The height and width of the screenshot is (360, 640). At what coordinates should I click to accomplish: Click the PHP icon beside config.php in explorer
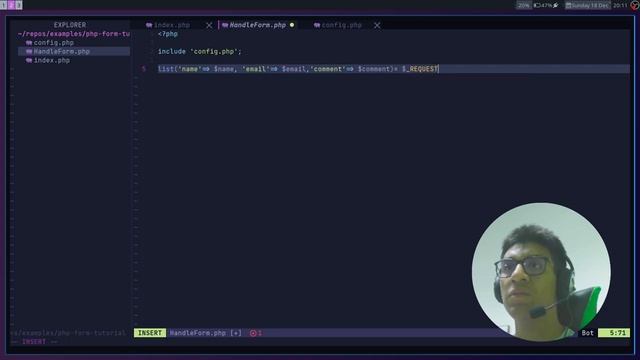point(29,42)
